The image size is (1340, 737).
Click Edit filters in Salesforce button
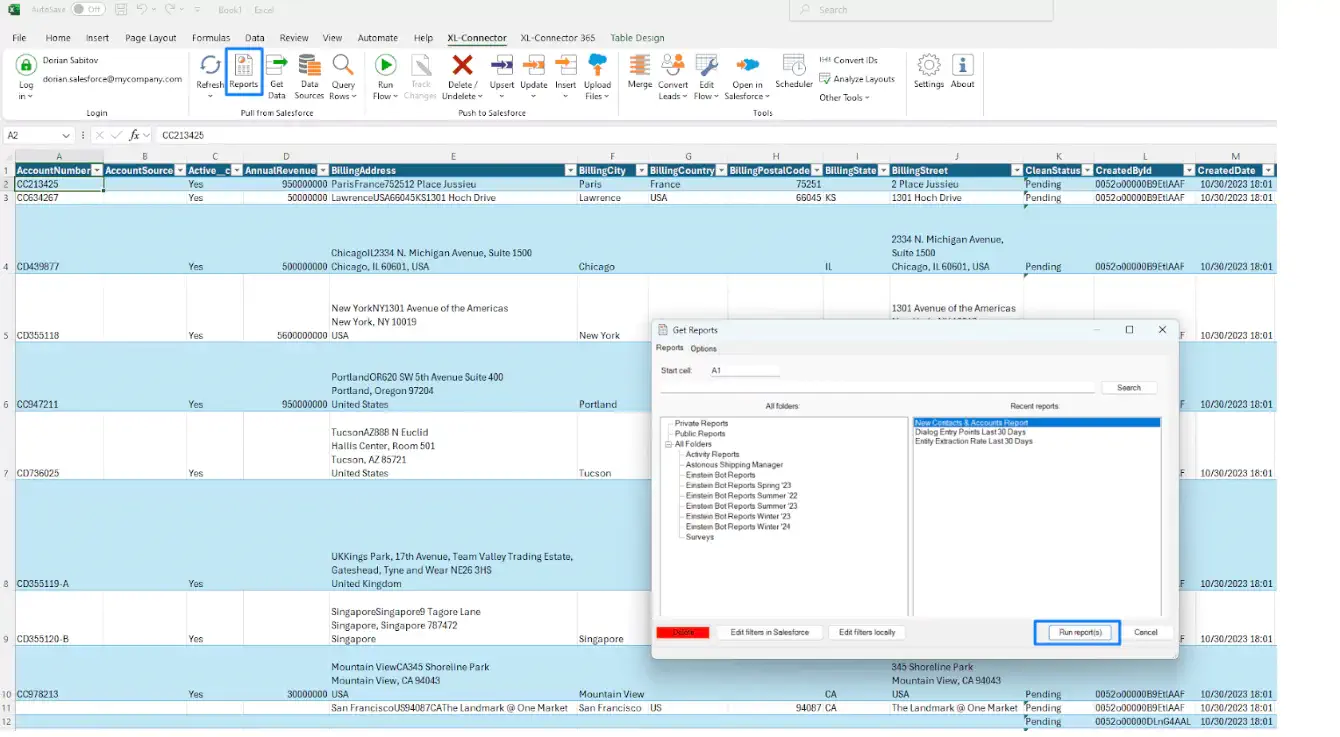pyautogui.click(x=769, y=633)
